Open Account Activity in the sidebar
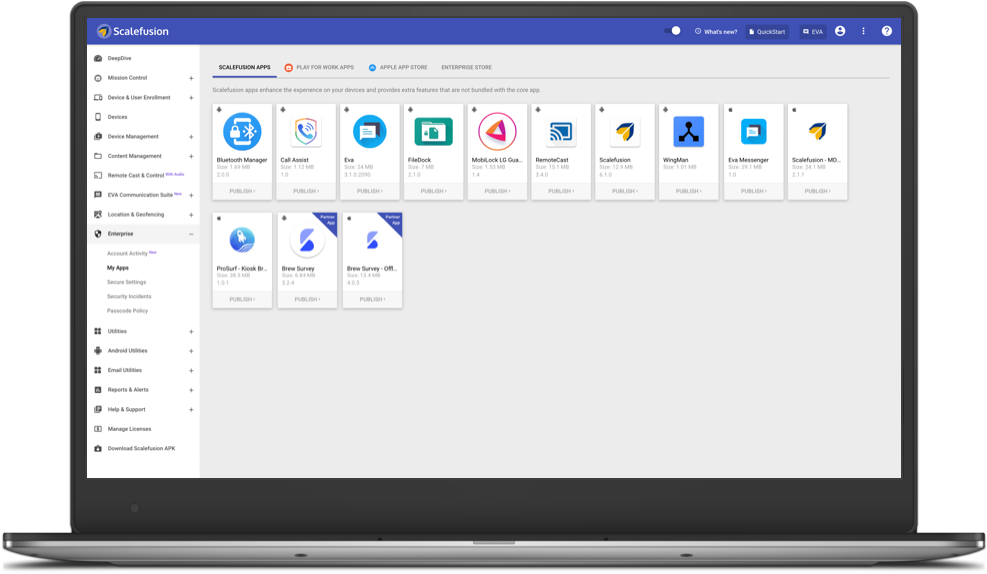Image resolution: width=987 pixels, height=574 pixels. pos(127,254)
